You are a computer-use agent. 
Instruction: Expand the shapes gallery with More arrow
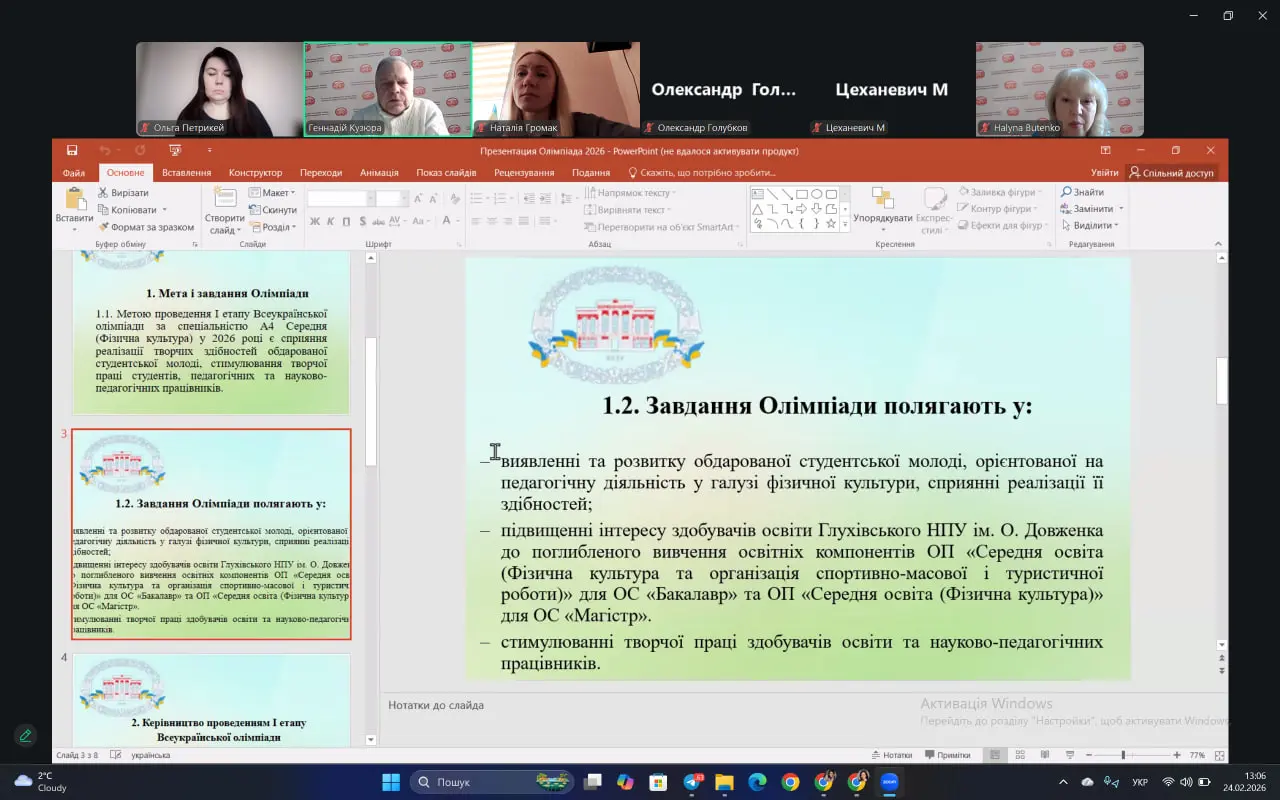[845, 226]
